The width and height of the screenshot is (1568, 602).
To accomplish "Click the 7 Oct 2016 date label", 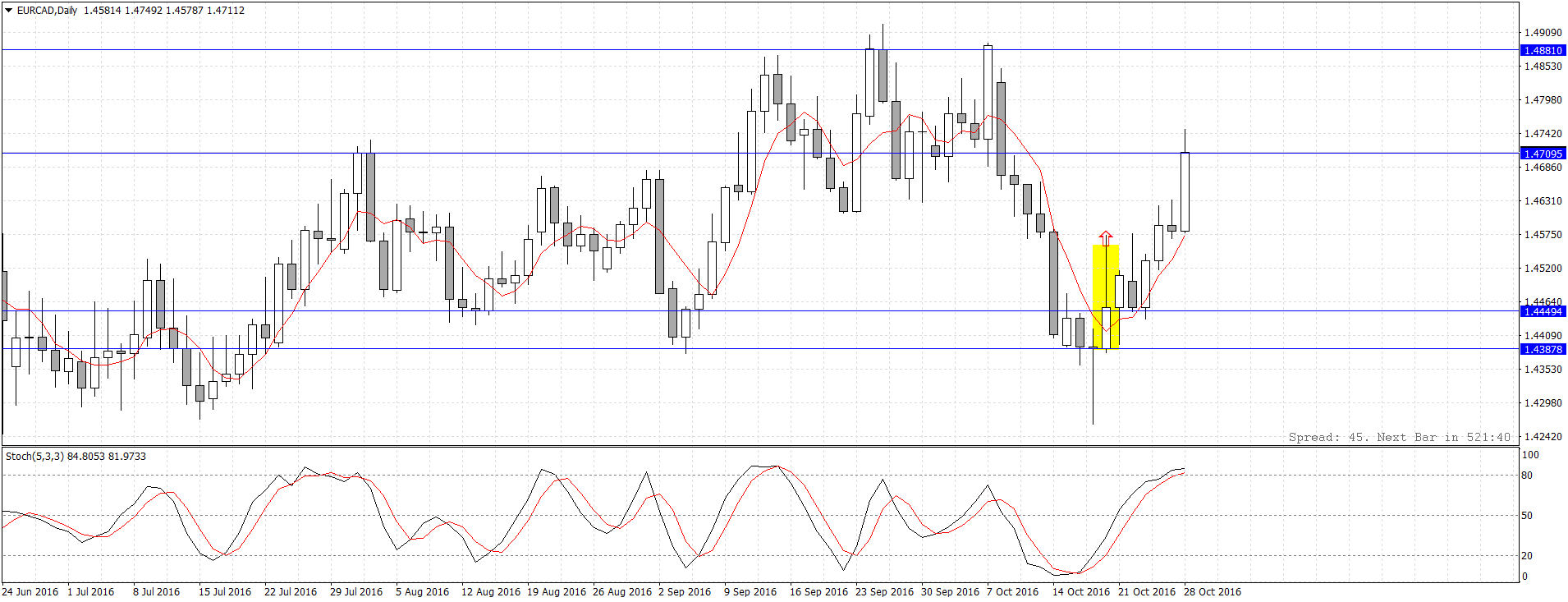I will [x=1013, y=592].
